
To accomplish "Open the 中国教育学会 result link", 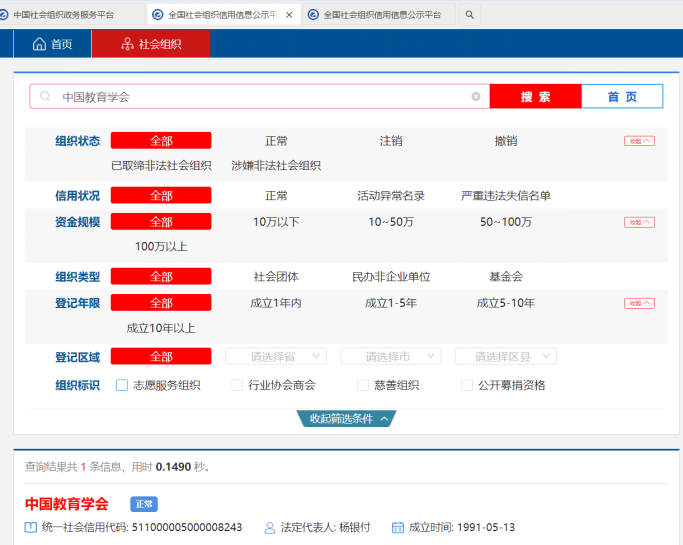I will point(66,504).
